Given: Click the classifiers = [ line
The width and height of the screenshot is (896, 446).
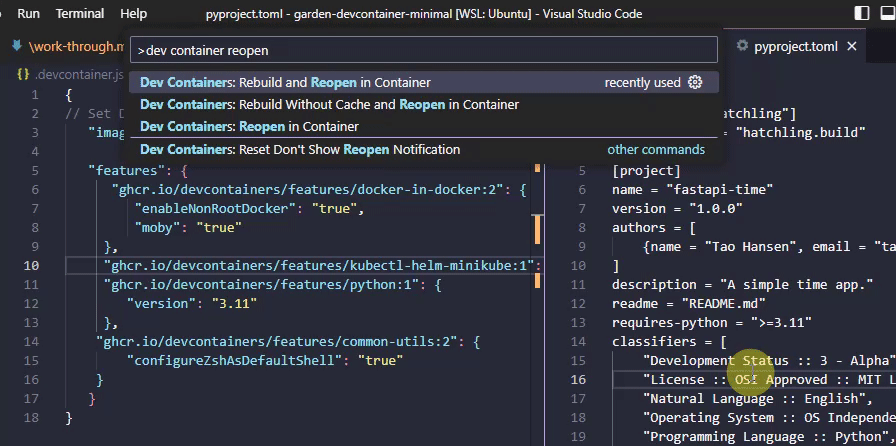Looking at the screenshot, I should pos(669,341).
